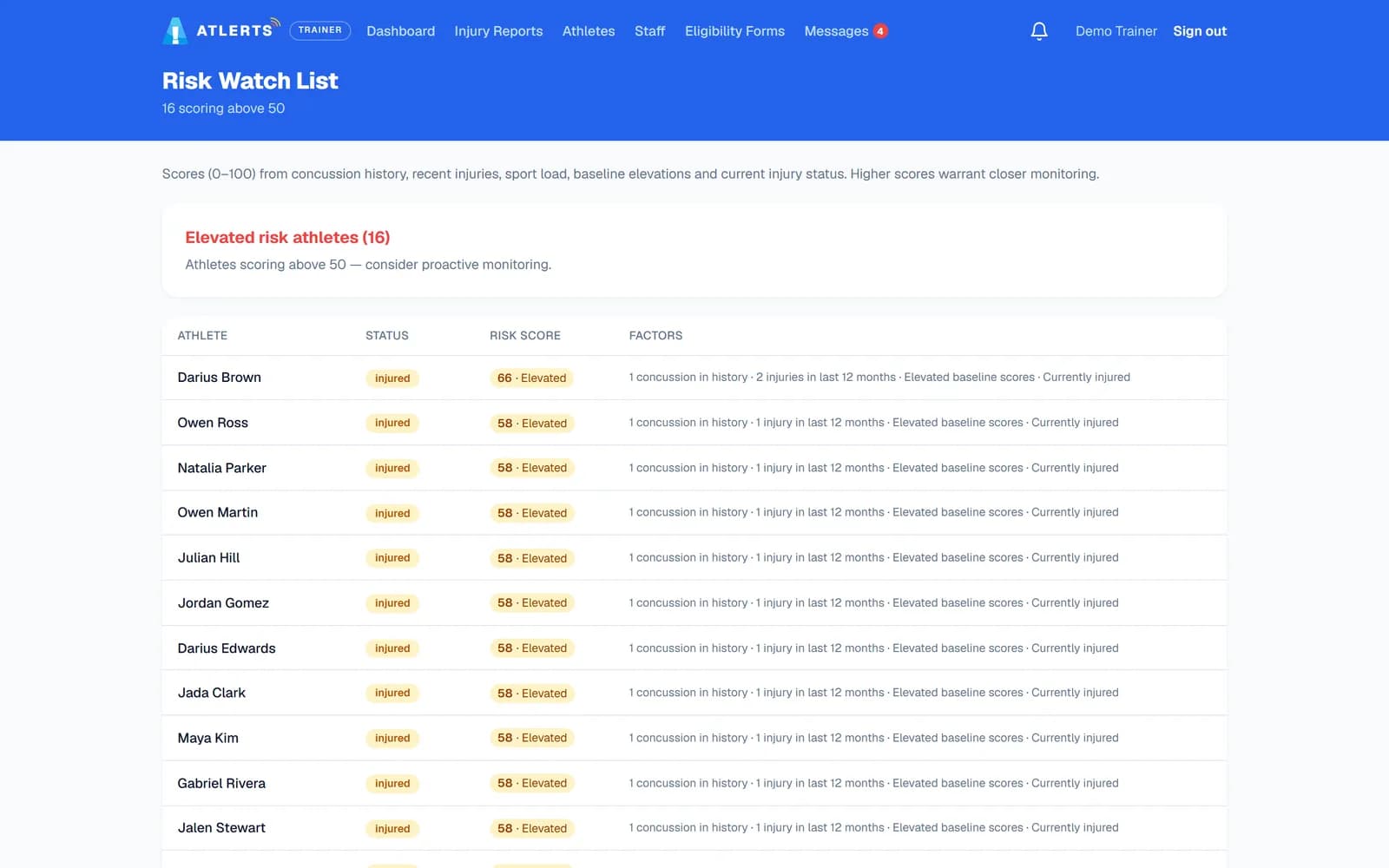This screenshot has width=1389, height=868.
Task: Click the RISK SCORE column header
Action: [x=524, y=335]
